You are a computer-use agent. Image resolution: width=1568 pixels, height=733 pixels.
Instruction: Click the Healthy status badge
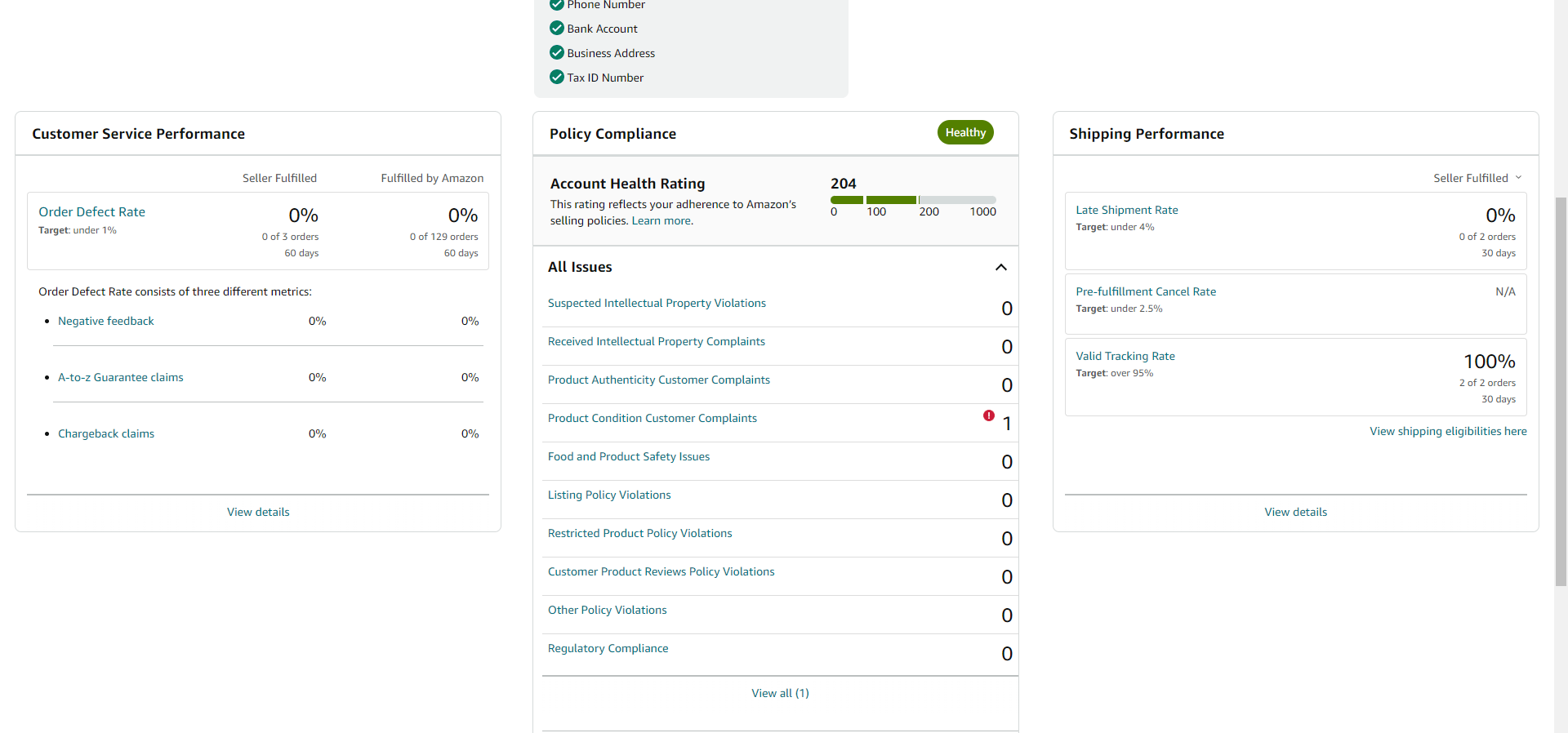click(x=965, y=132)
